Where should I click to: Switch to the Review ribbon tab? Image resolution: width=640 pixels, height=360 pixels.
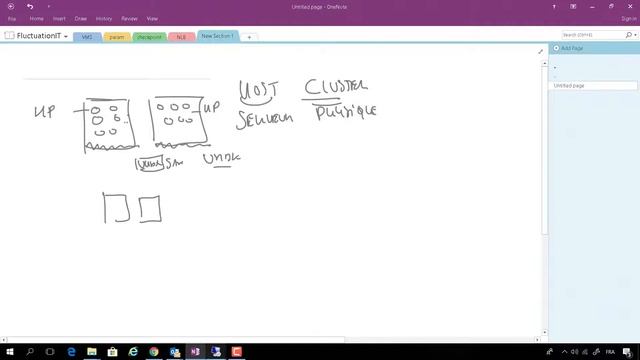coord(129,19)
